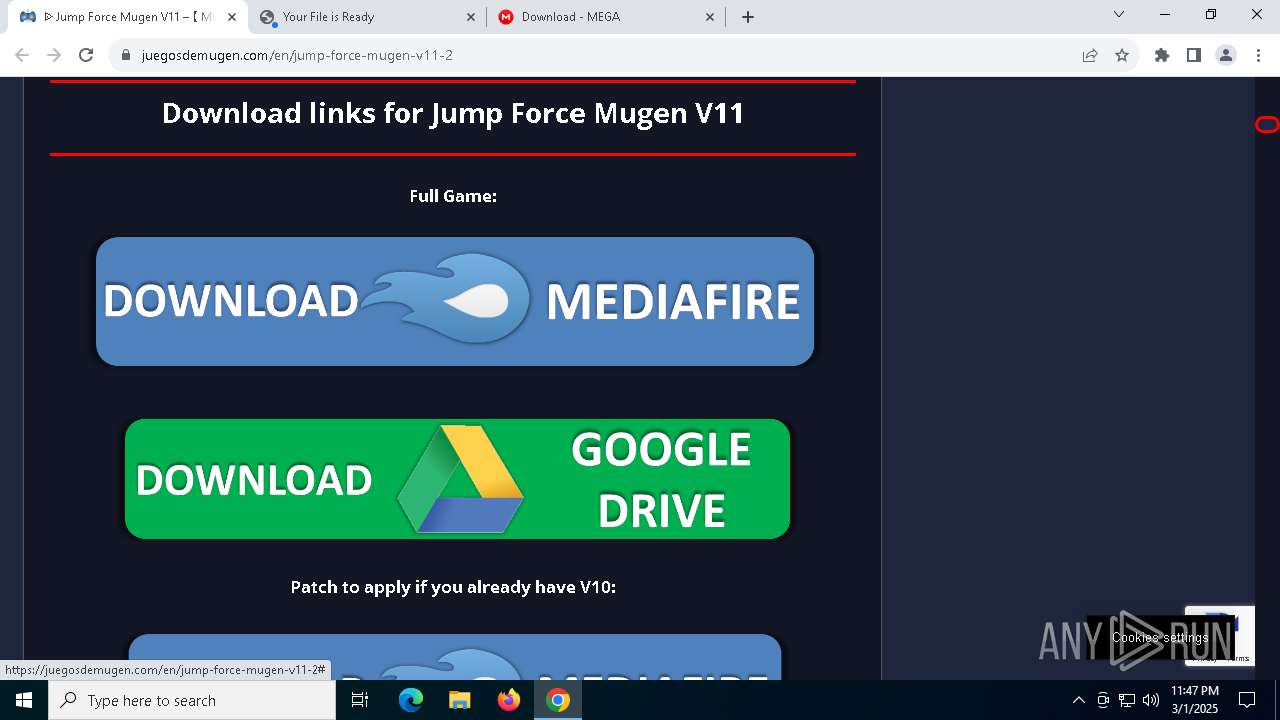
Task: Launch Microsoft Edge from the taskbar
Action: tap(410, 700)
